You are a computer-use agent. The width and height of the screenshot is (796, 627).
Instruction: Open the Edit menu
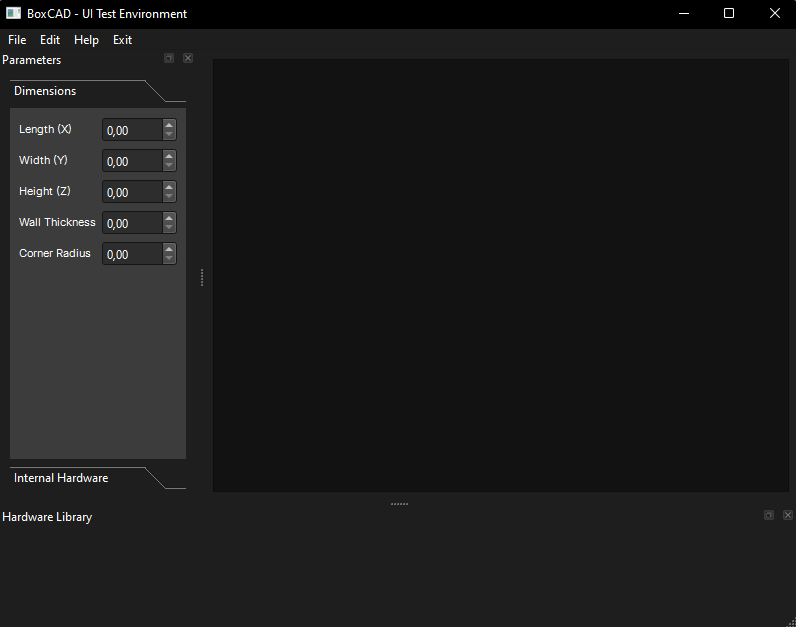(x=50, y=40)
